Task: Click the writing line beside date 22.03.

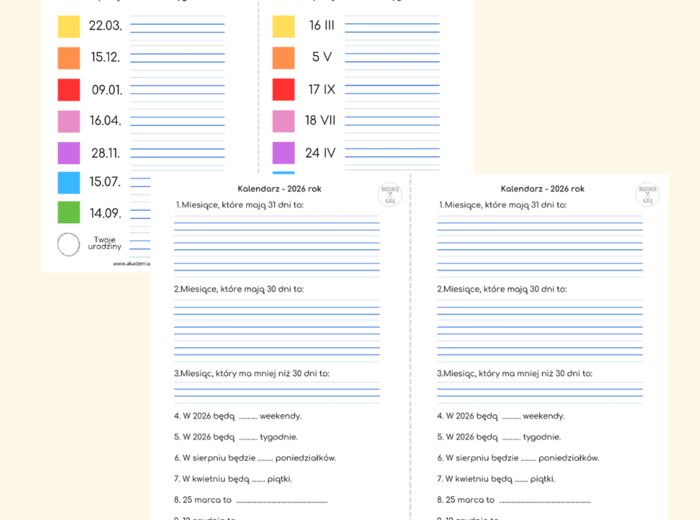Action: (177, 26)
